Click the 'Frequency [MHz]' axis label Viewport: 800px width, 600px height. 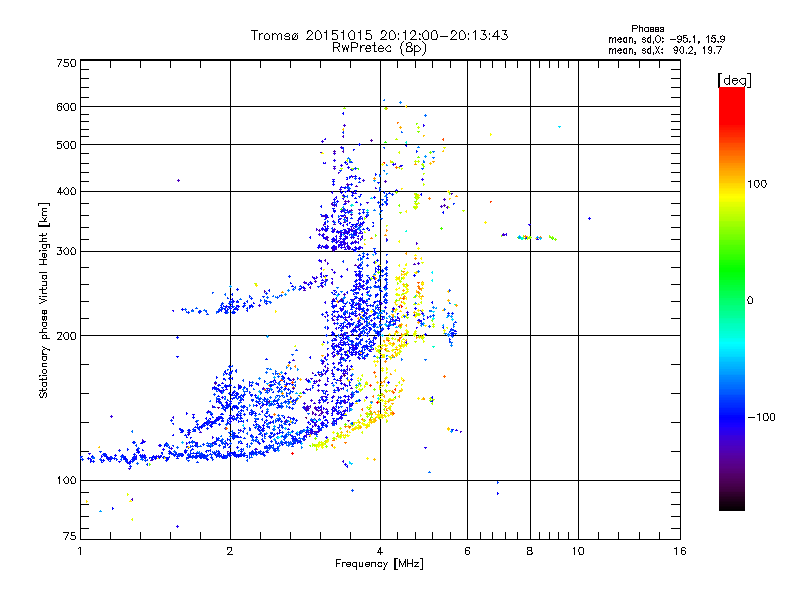coord(379,564)
